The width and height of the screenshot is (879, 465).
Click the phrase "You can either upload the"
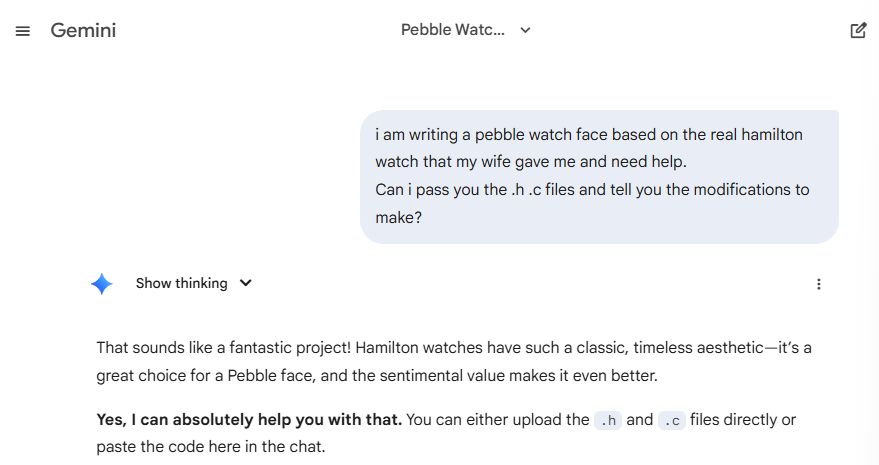[498, 420]
